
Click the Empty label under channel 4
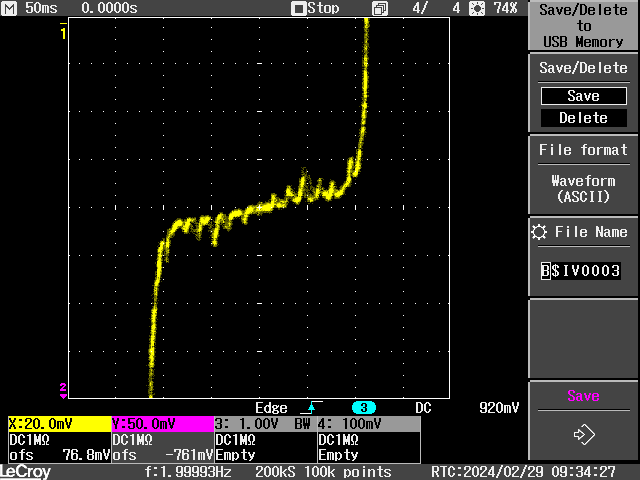click(338, 455)
